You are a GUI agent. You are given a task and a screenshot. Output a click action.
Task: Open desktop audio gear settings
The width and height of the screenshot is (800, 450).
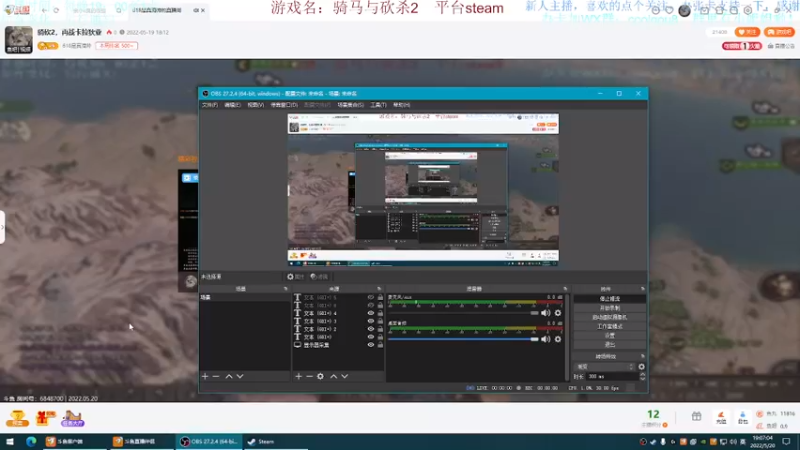pyautogui.click(x=558, y=339)
